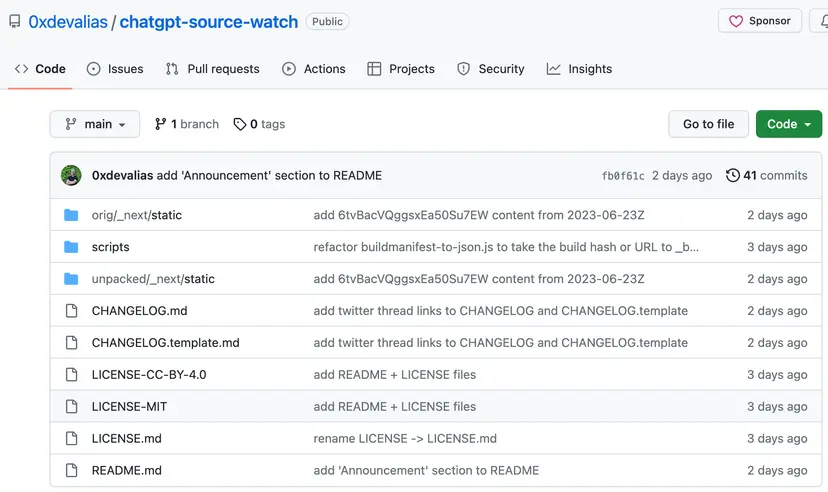Click the README.md file icon
The width and height of the screenshot is (828, 492).
71,470
